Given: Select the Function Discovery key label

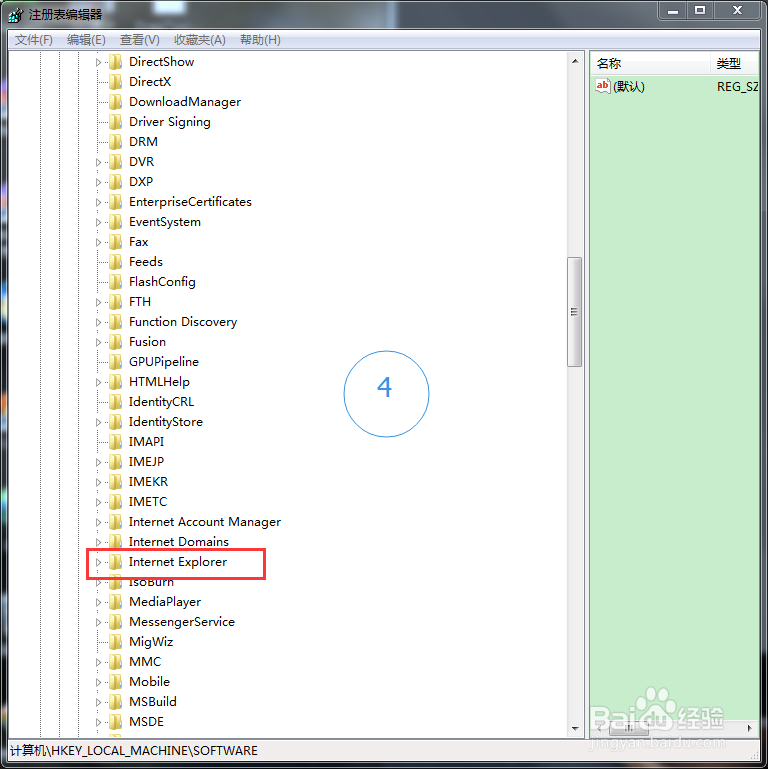Looking at the screenshot, I should (183, 322).
